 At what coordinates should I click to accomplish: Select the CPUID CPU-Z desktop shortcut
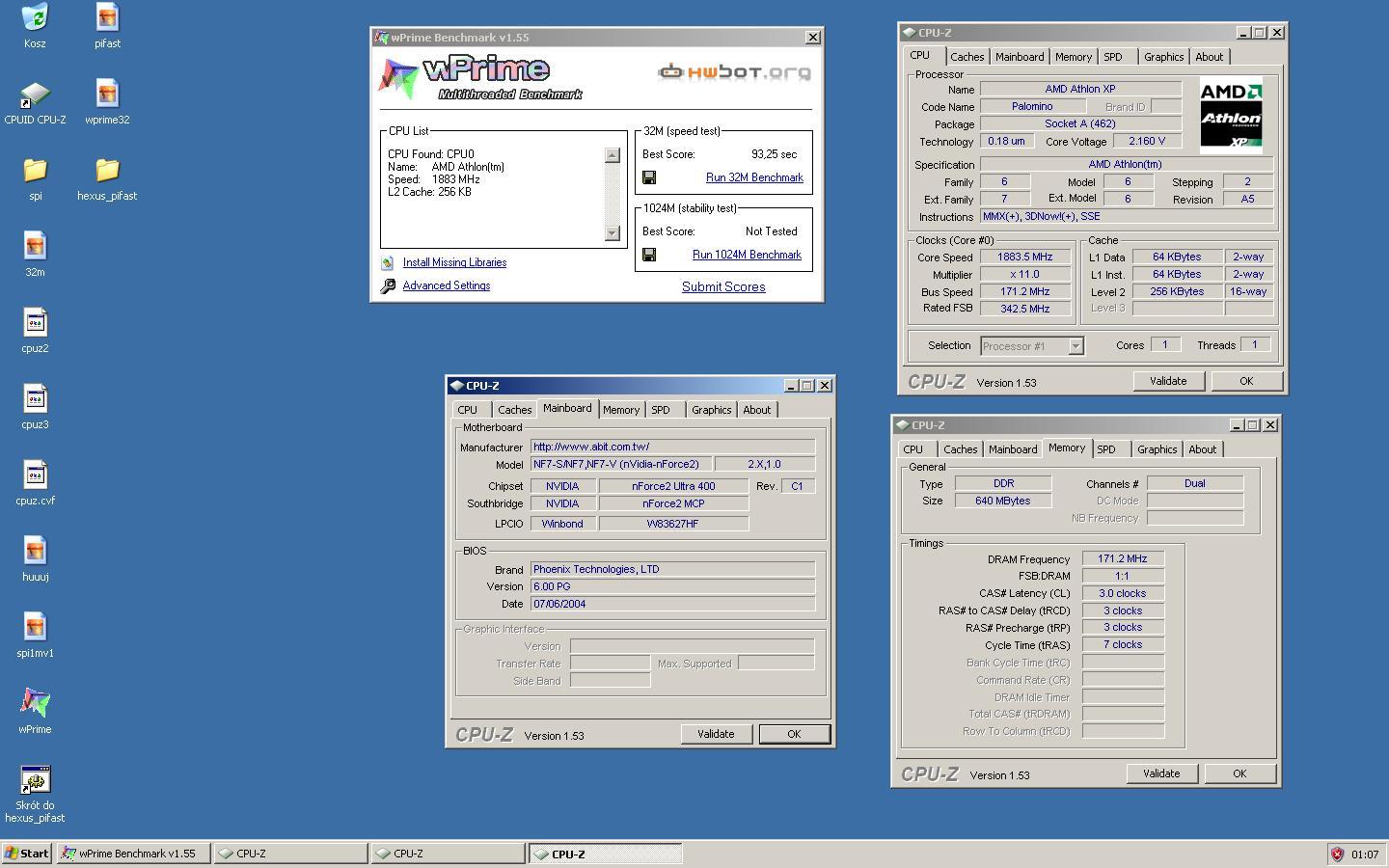point(35,94)
